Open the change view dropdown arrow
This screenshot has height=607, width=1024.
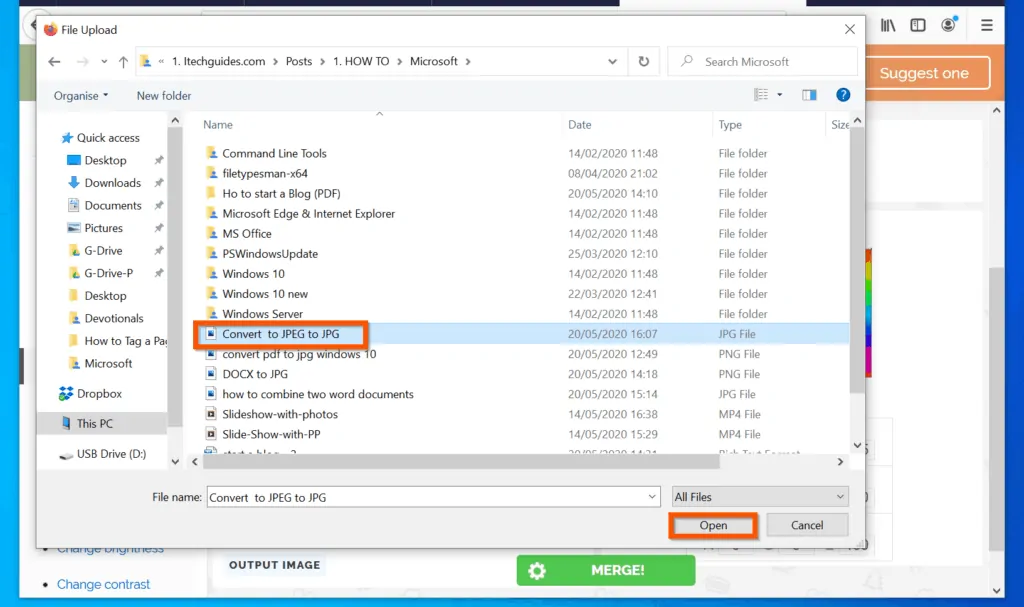[780, 95]
